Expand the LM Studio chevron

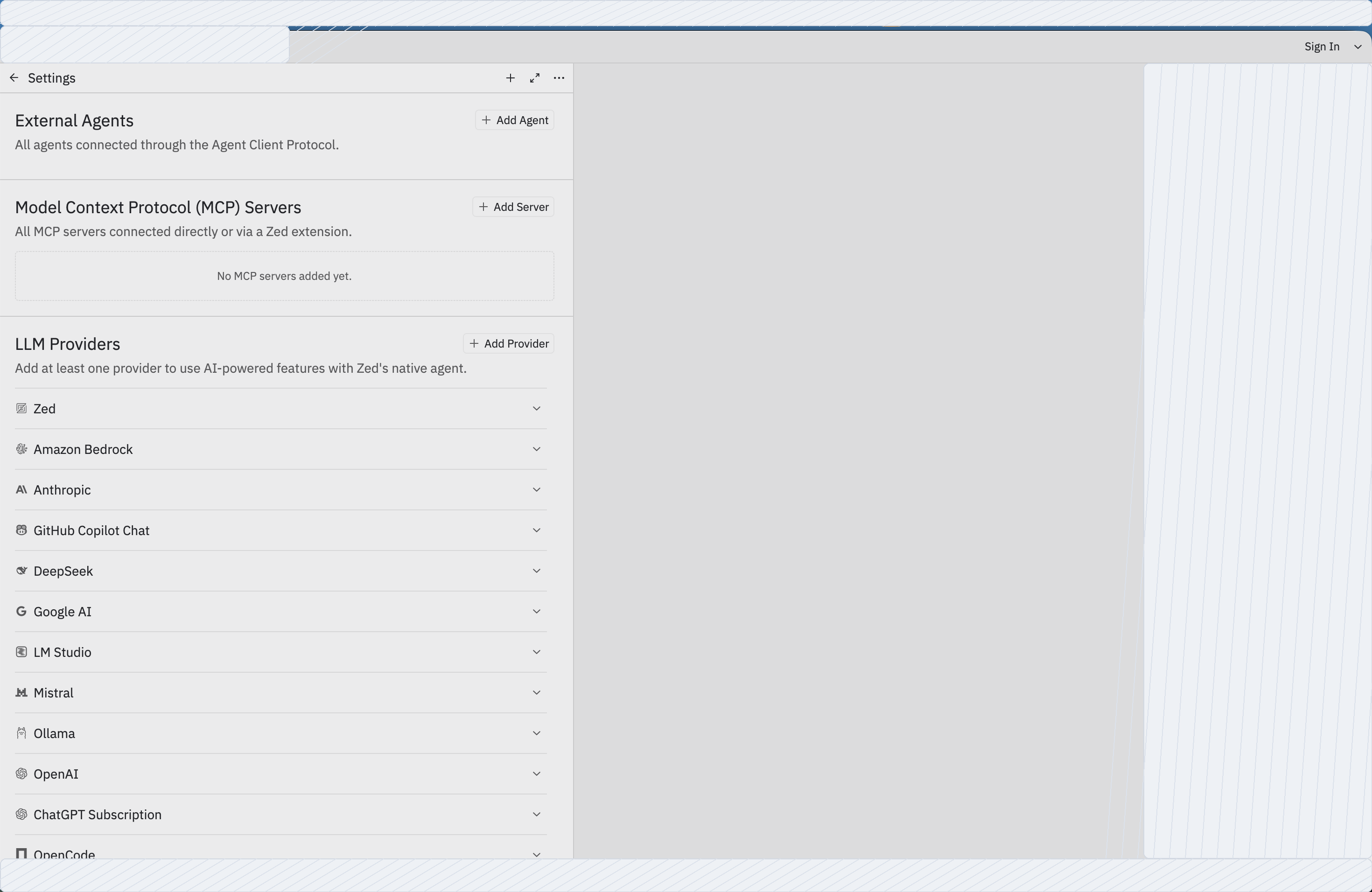coord(537,652)
